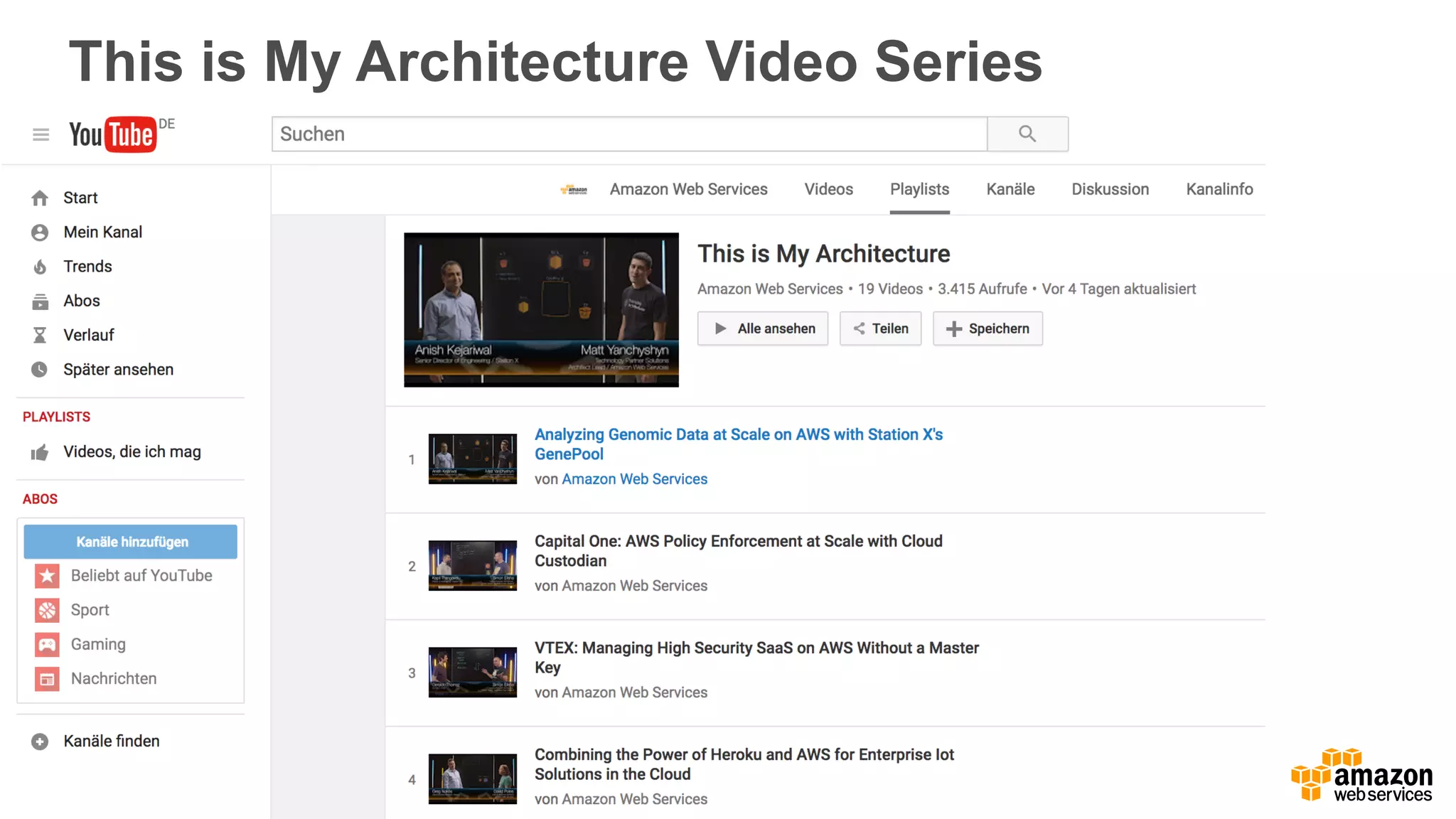Click the This is My Architecture playlist title
The height and width of the screenshot is (819, 1456).
[823, 254]
